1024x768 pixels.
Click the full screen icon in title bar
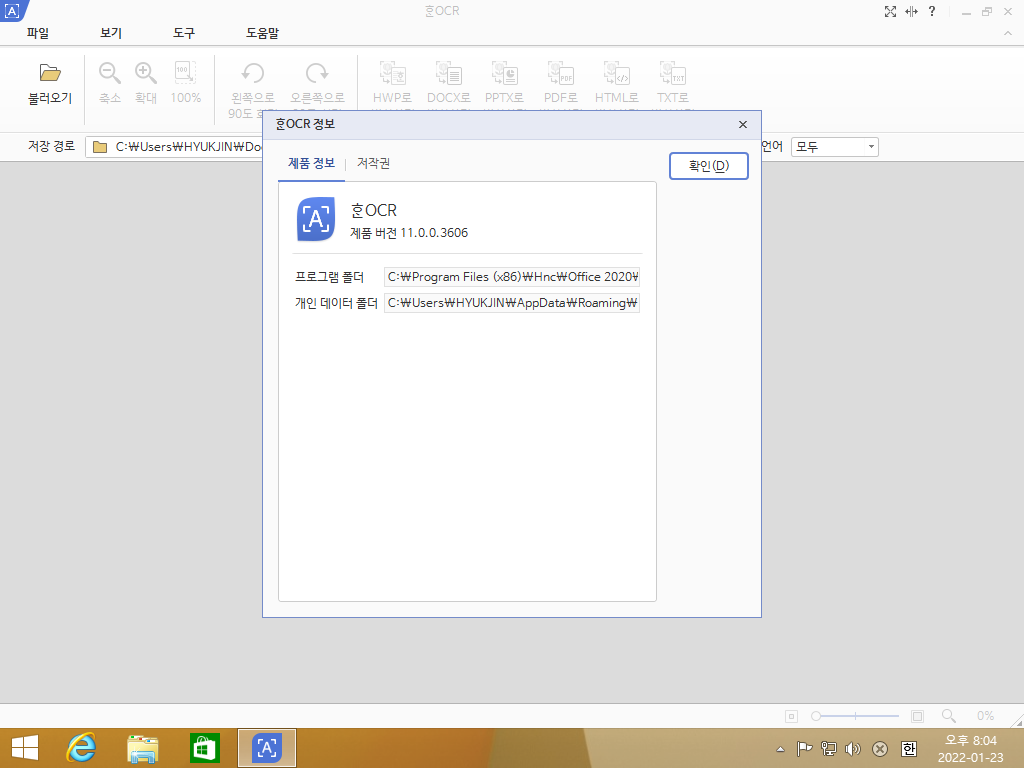(890, 11)
